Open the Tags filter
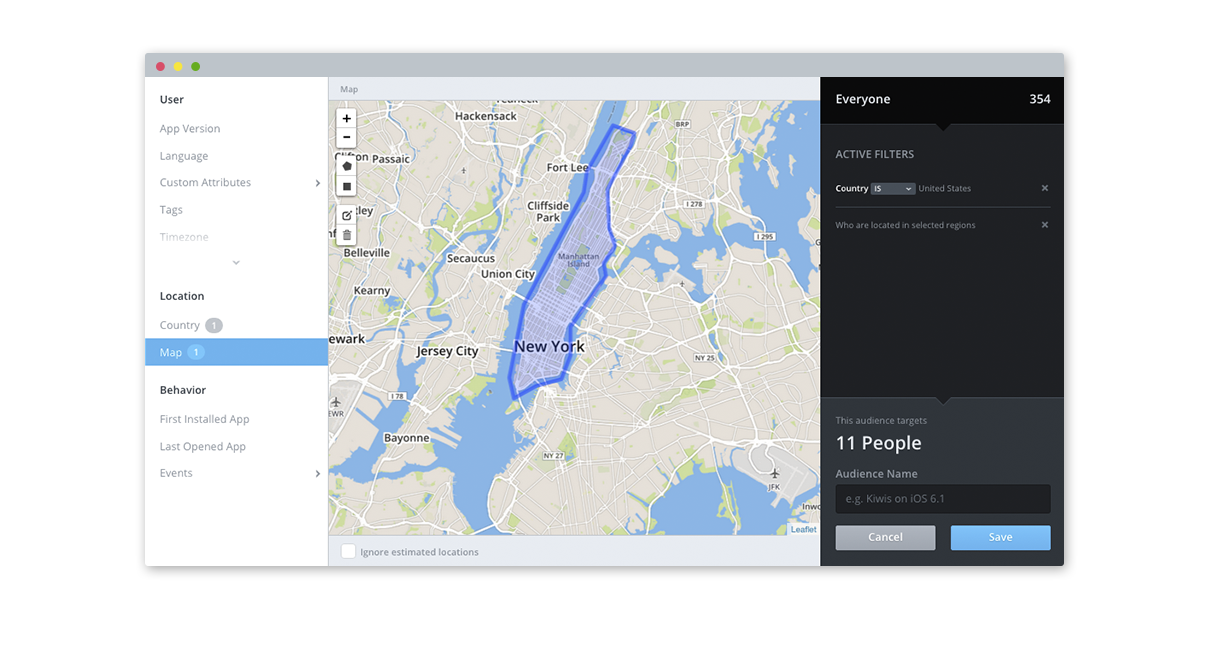This screenshot has width=1206, height=645. (171, 210)
